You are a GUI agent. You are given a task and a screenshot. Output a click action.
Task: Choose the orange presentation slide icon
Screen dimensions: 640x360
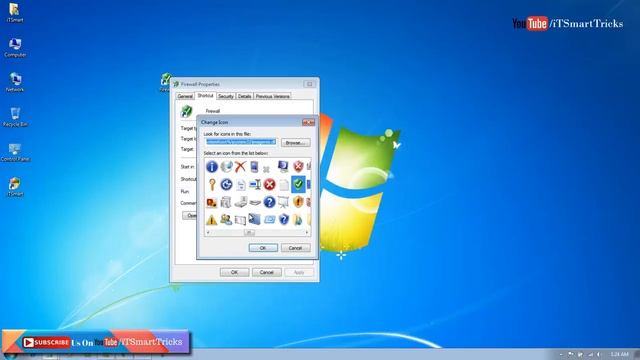coord(211,202)
